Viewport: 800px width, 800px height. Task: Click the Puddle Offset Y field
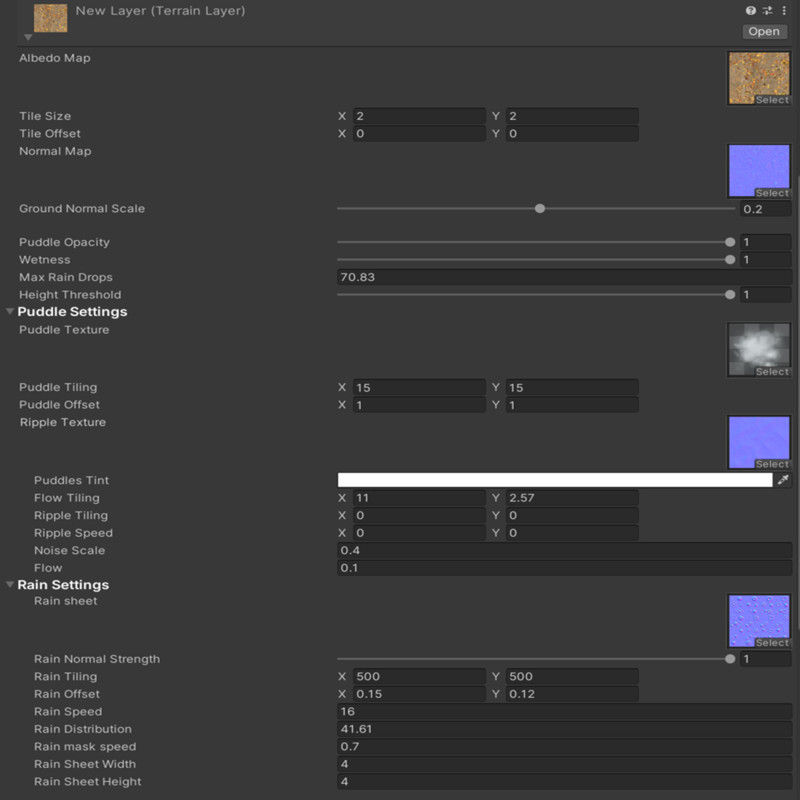572,405
